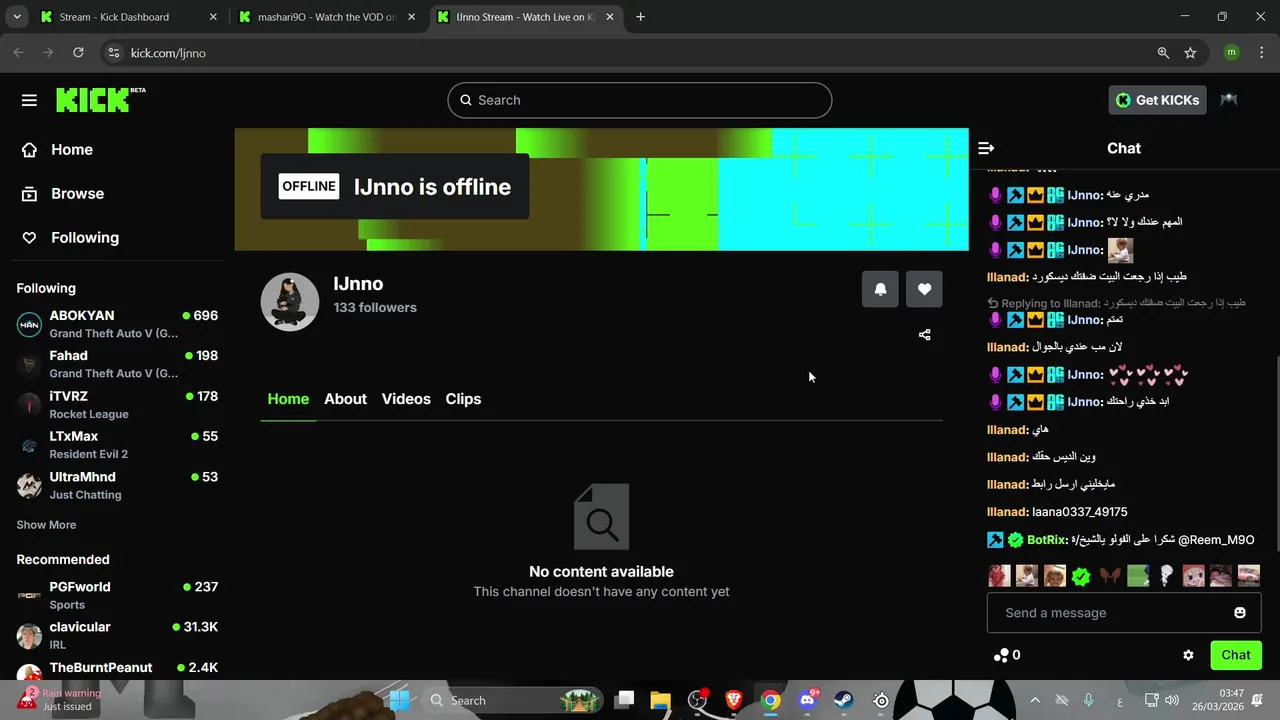Viewport: 1280px width, 720px height.
Task: Focus the Kick search input field
Action: 640,100
